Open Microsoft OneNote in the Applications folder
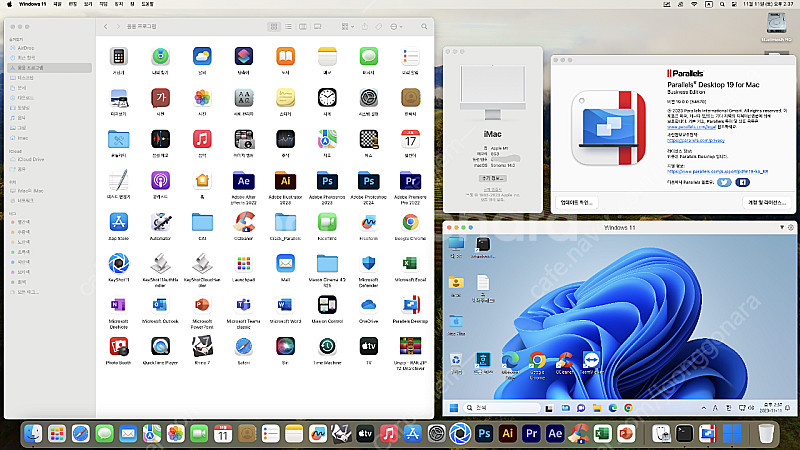Viewport: 800px width, 450px height. (x=118, y=305)
